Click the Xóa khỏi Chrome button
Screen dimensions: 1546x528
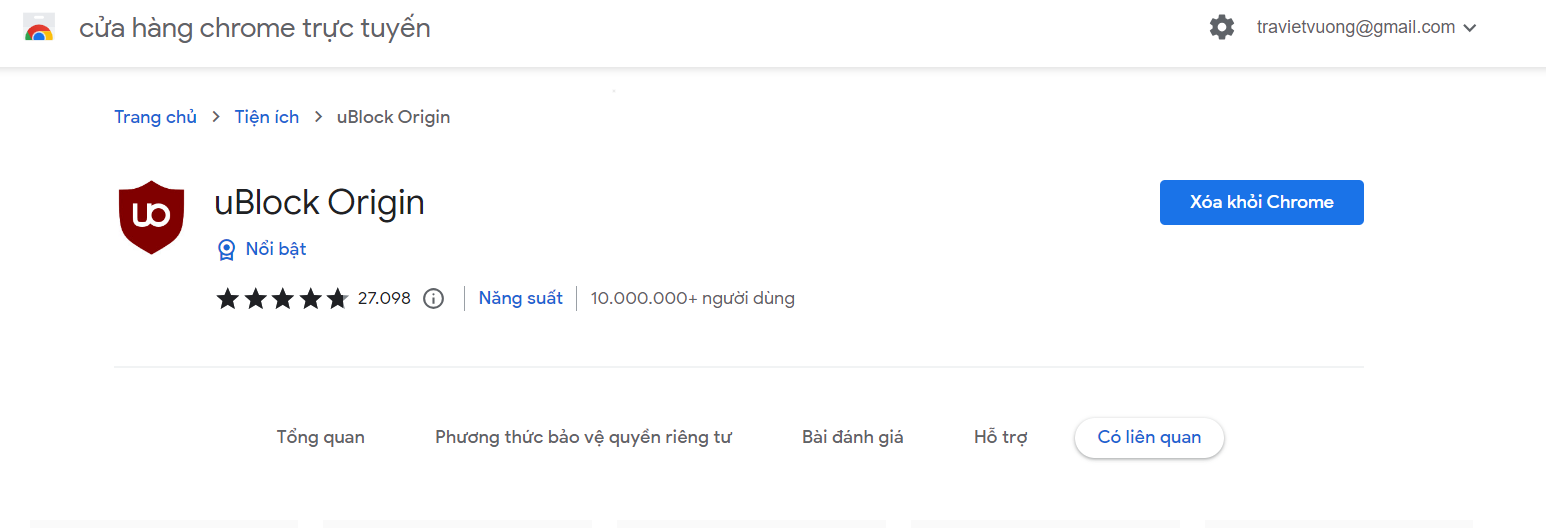click(1262, 202)
